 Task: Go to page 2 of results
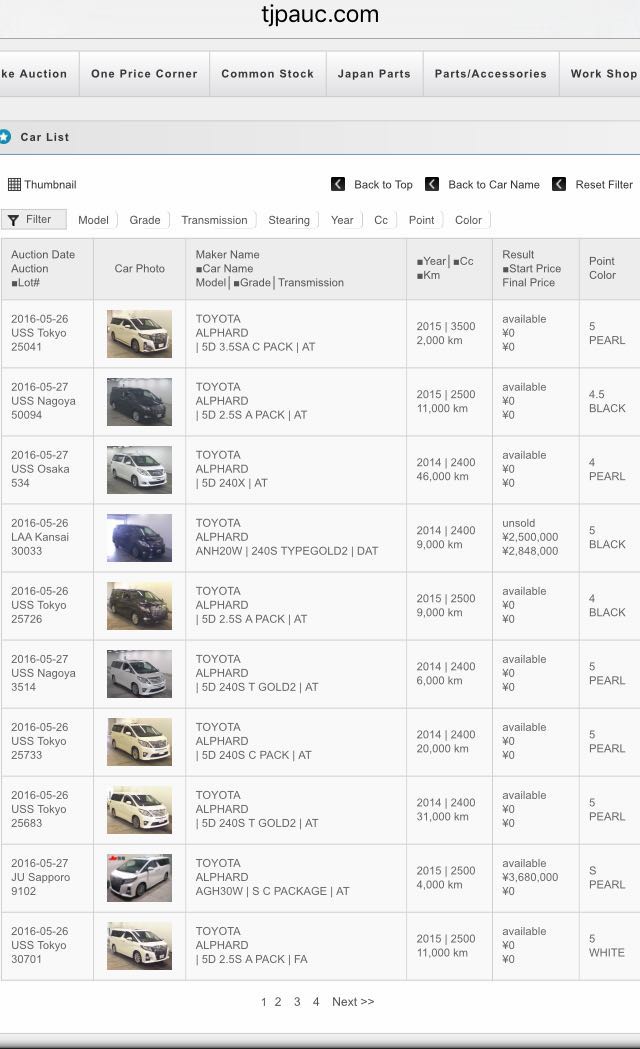278,1002
